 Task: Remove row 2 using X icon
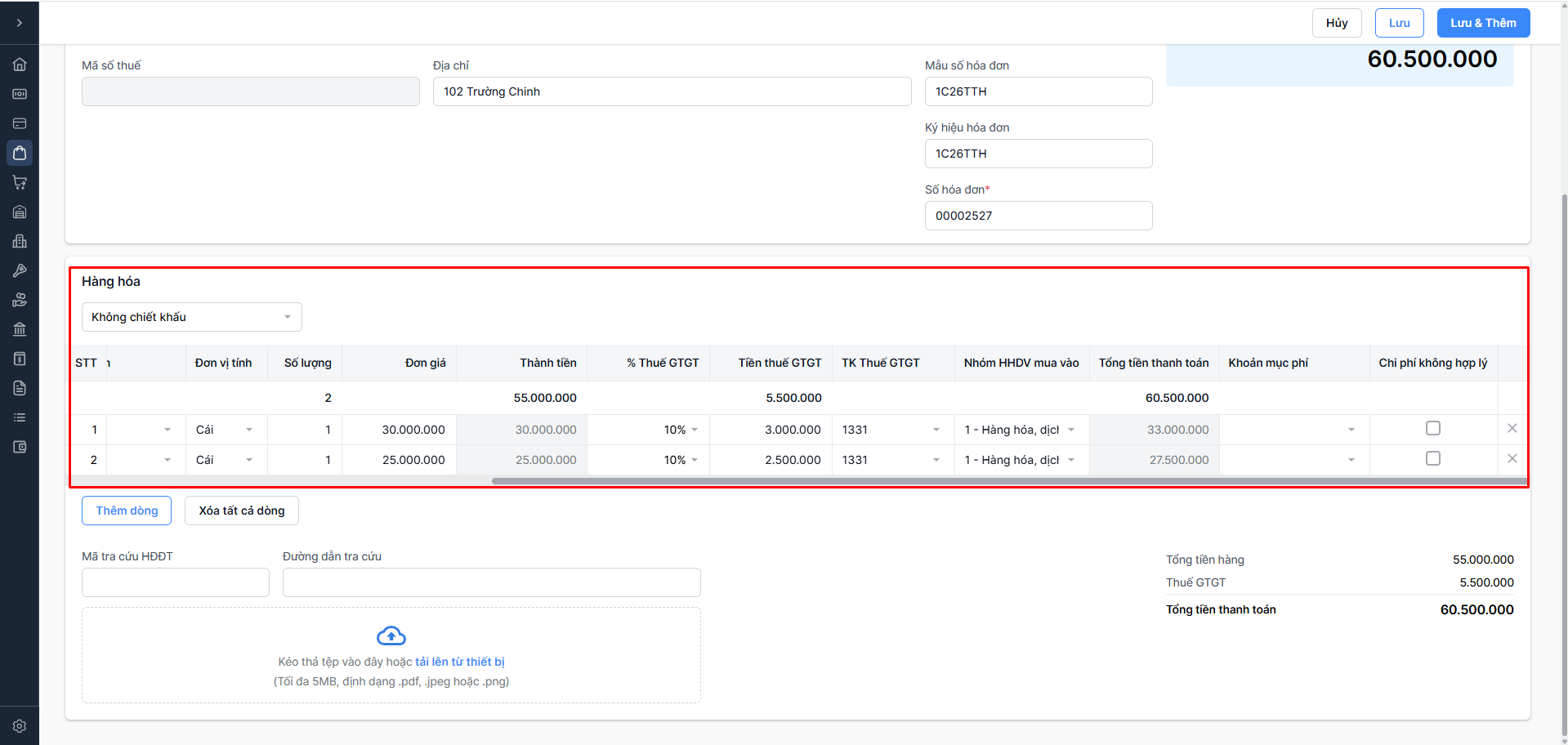coord(1512,458)
